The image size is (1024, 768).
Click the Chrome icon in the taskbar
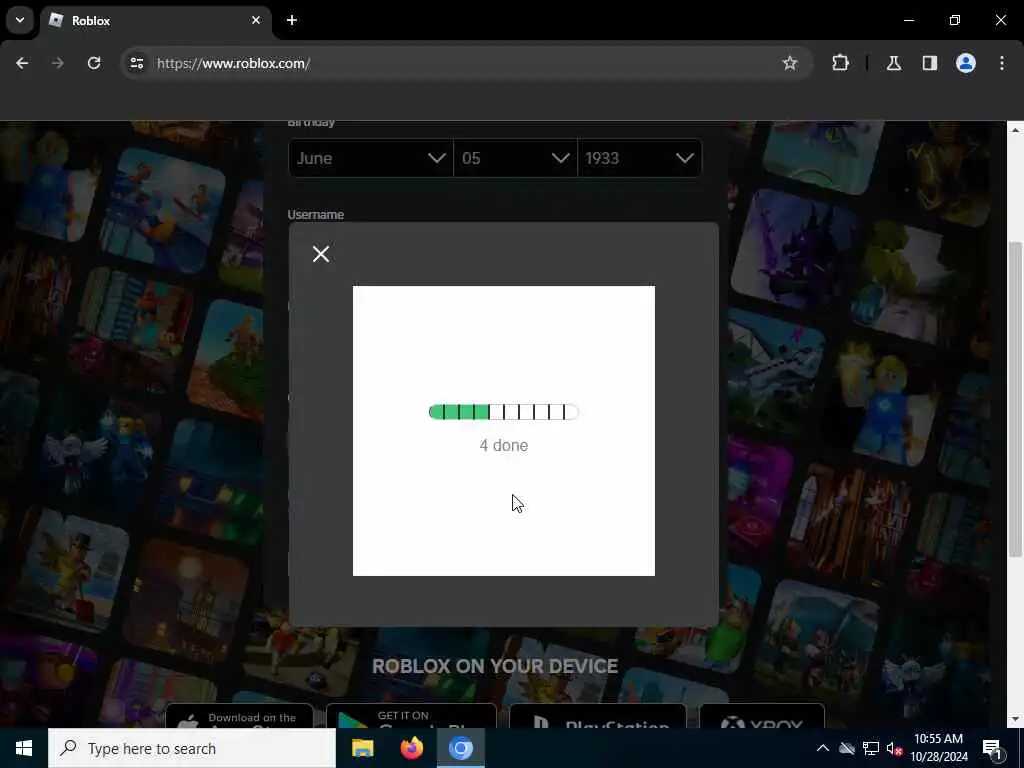460,748
